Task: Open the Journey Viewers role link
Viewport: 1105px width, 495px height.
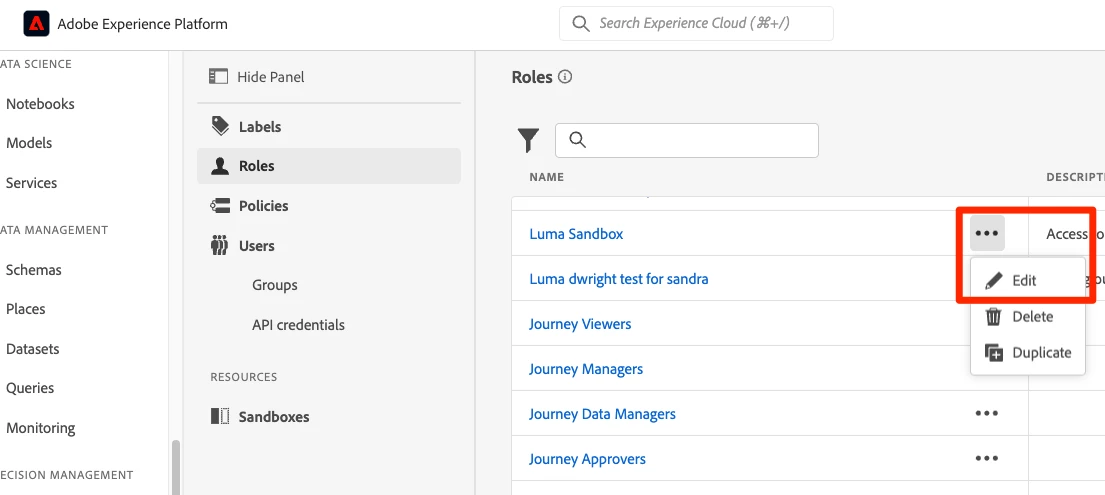Action: [x=580, y=324]
